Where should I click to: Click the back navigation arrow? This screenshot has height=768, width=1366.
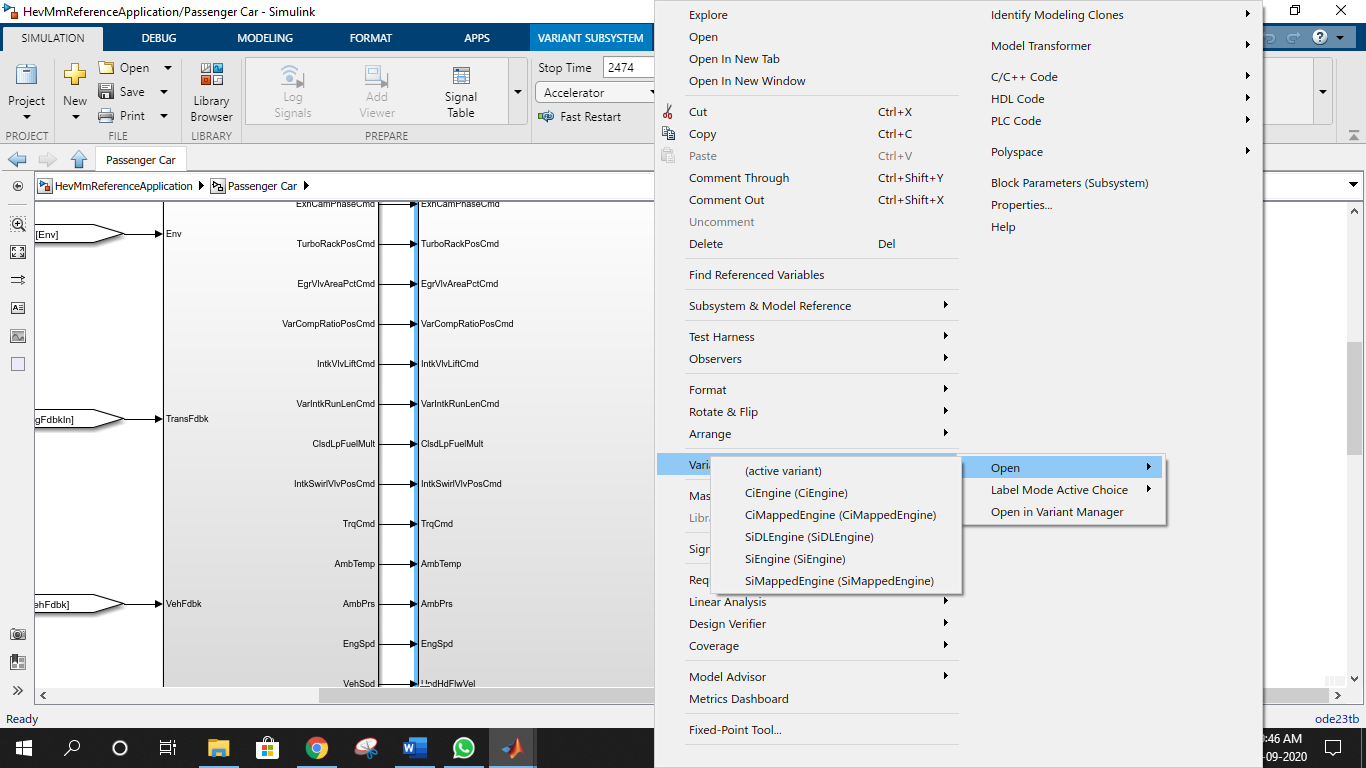pyautogui.click(x=16, y=159)
